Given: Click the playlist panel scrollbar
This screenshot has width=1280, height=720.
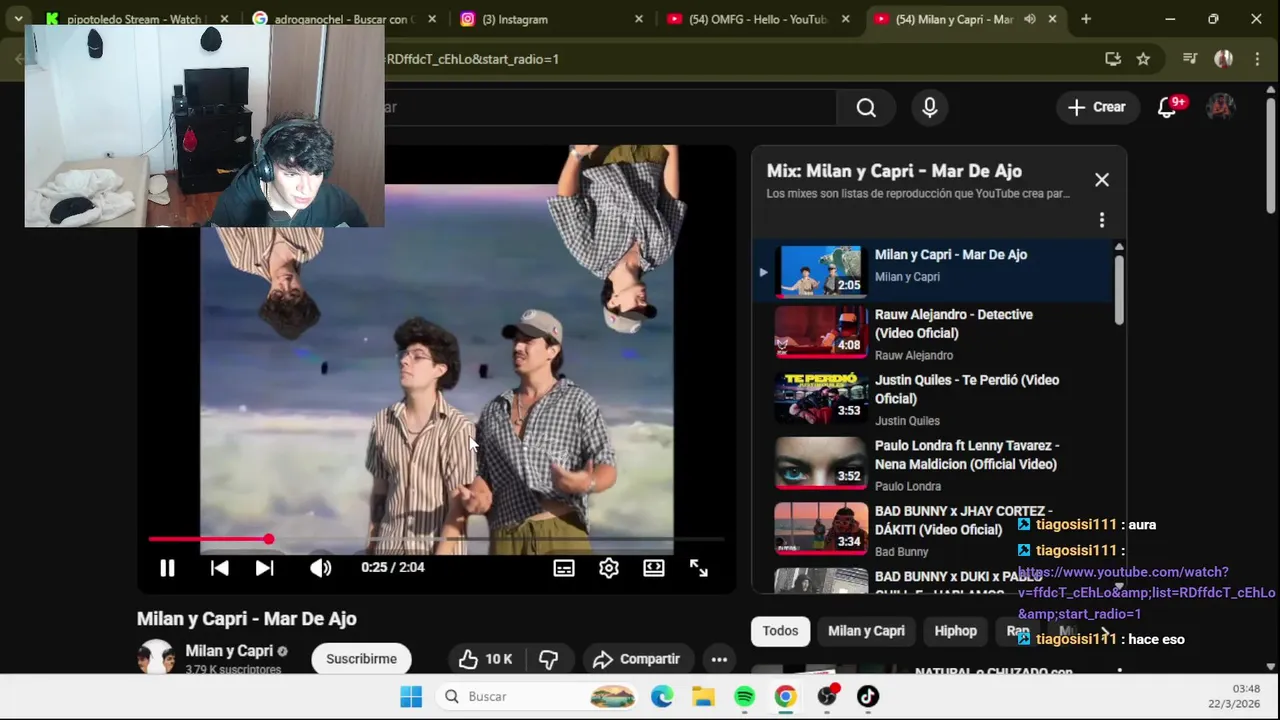Looking at the screenshot, I should click(x=1119, y=290).
